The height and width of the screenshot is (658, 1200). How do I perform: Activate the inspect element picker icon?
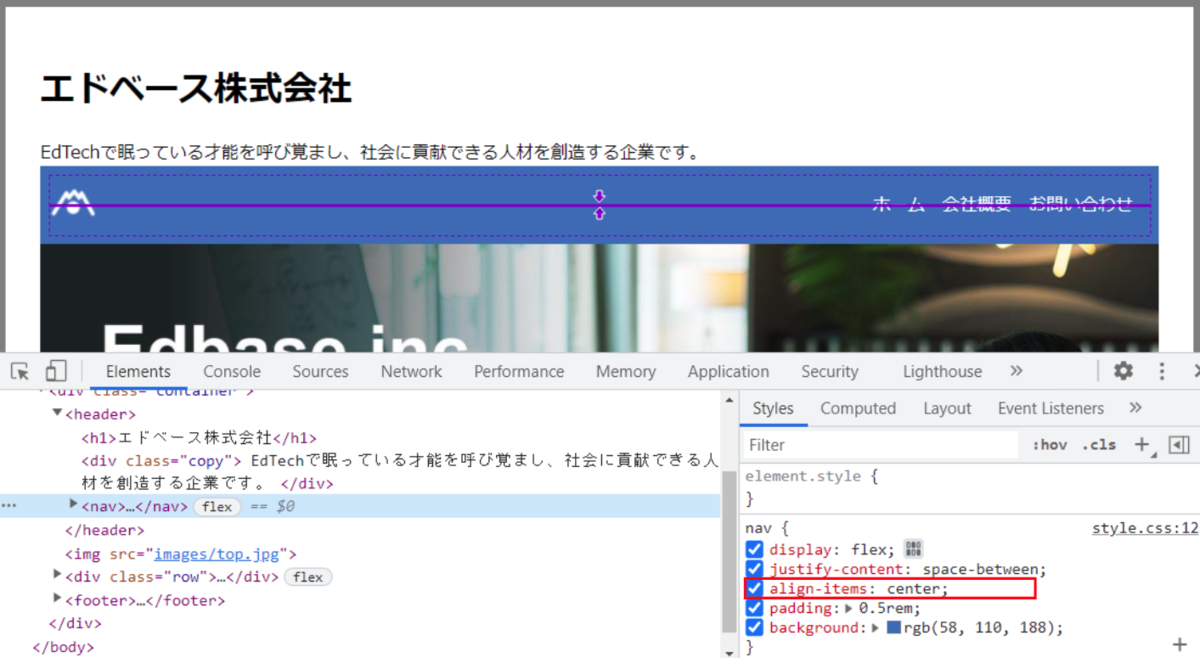point(20,371)
